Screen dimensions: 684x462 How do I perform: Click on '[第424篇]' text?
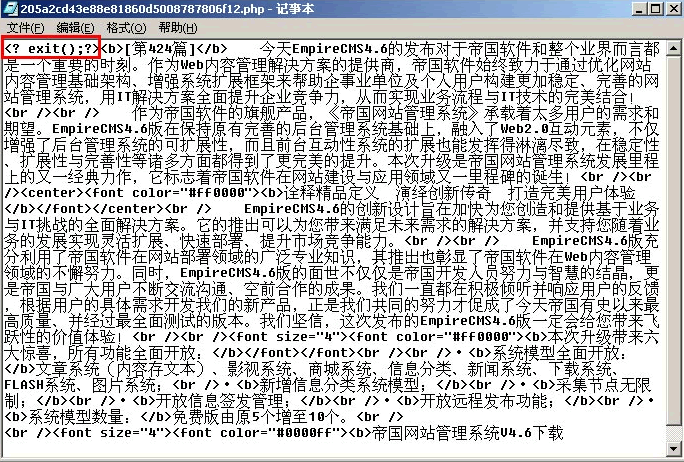point(160,48)
